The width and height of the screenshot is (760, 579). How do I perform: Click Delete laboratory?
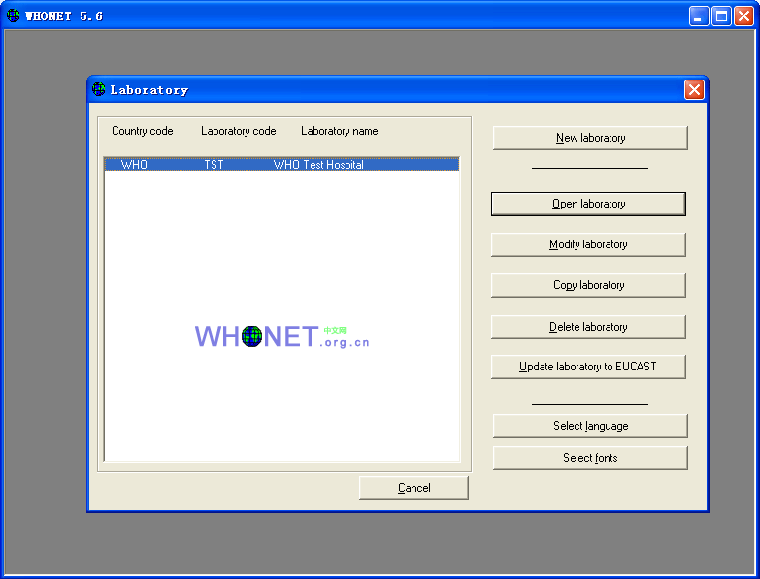[x=588, y=327]
